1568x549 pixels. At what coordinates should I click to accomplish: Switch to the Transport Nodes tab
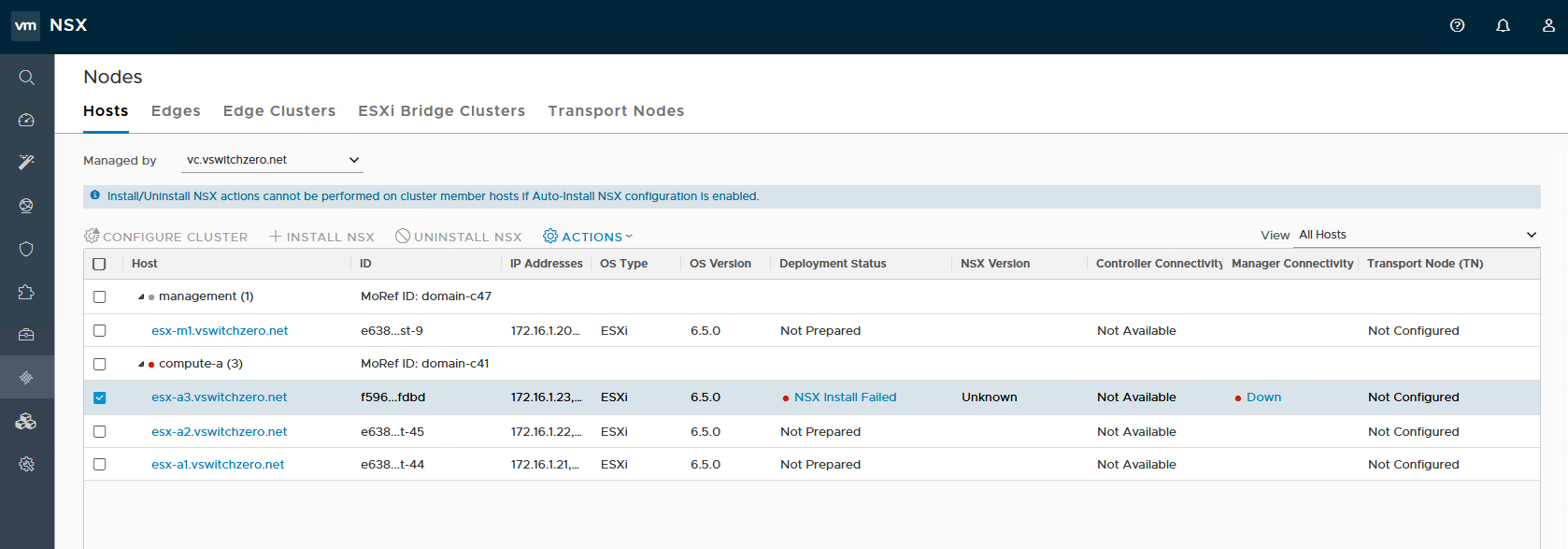coord(616,110)
